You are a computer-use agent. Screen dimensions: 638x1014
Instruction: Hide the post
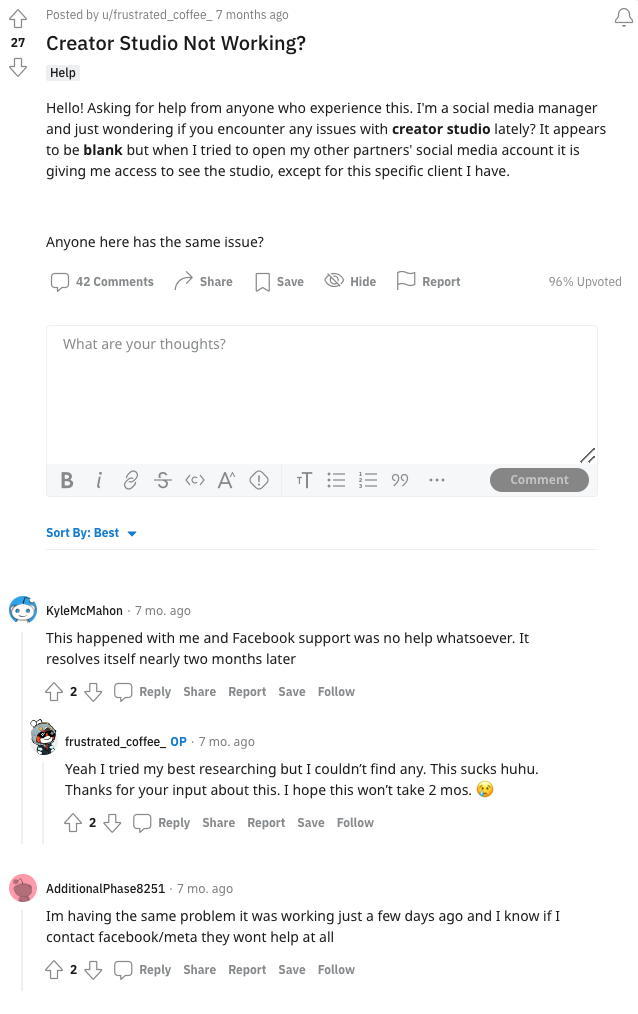[x=350, y=281]
